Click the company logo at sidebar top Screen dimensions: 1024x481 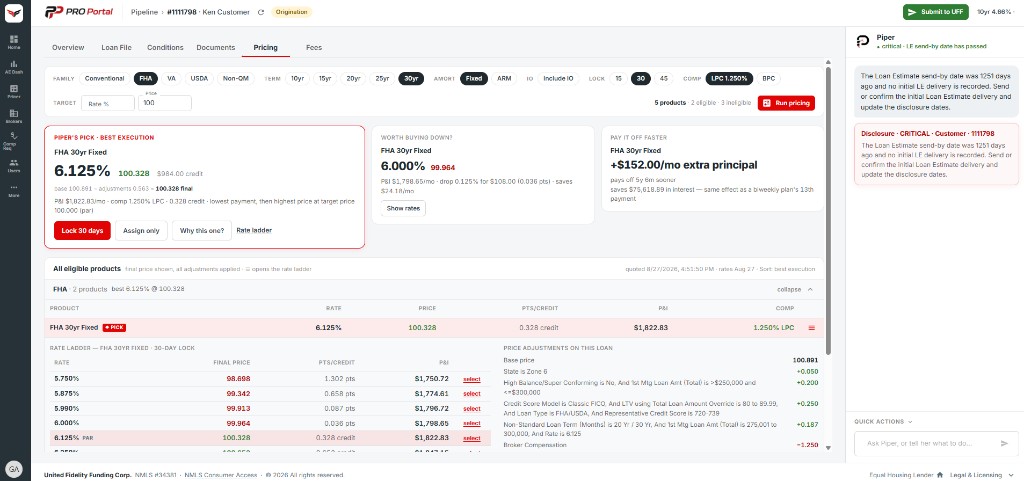click(x=14, y=13)
